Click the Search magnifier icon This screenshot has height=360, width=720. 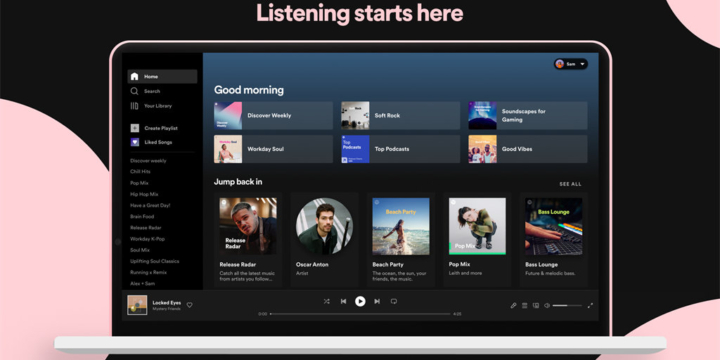pos(134,91)
